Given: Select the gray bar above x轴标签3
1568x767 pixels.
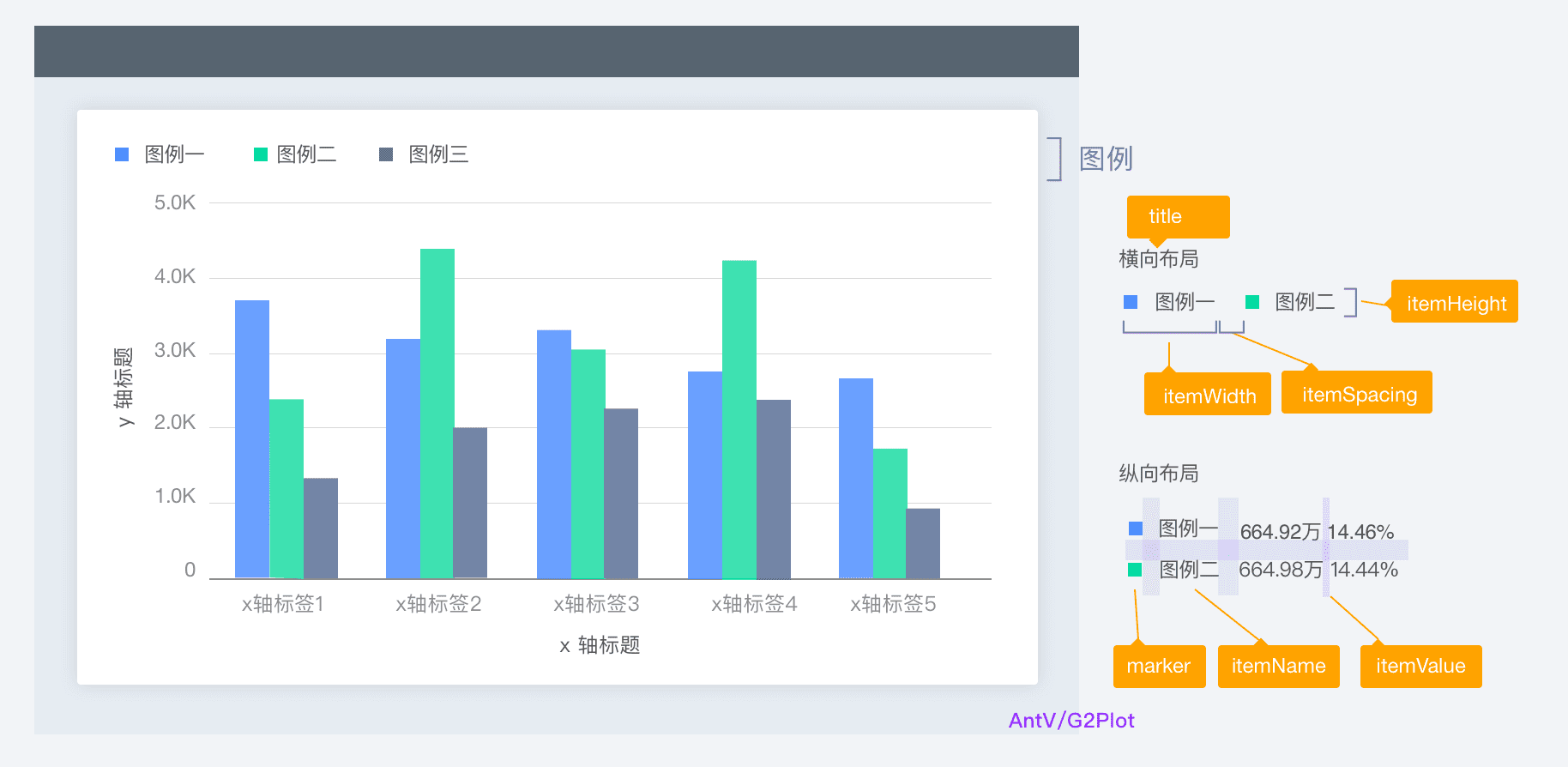Looking at the screenshot, I should [x=621, y=493].
